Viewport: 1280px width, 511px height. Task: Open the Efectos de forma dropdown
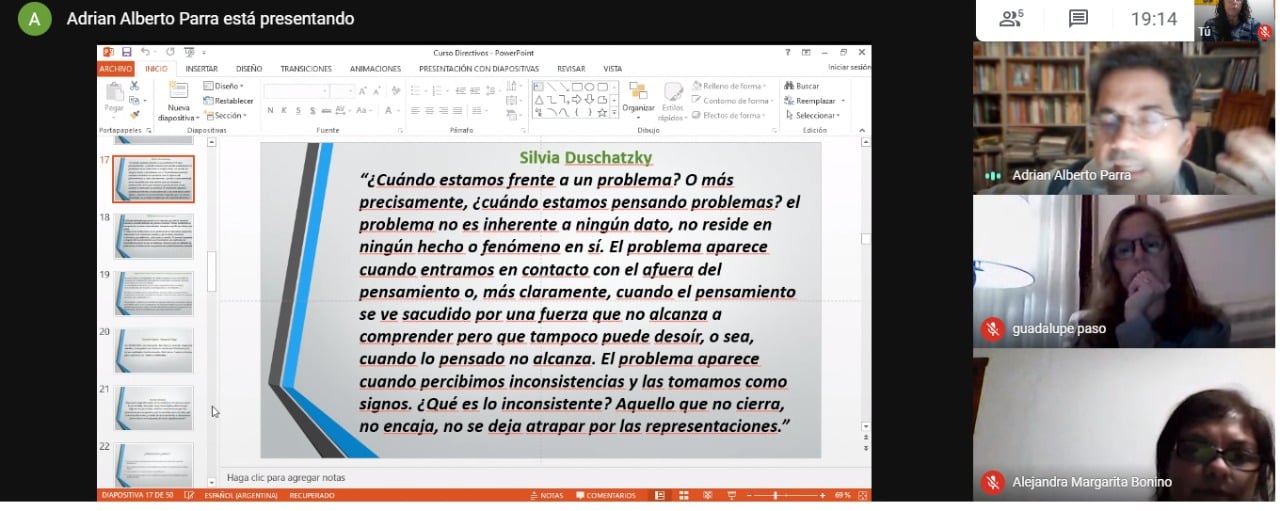[729, 116]
